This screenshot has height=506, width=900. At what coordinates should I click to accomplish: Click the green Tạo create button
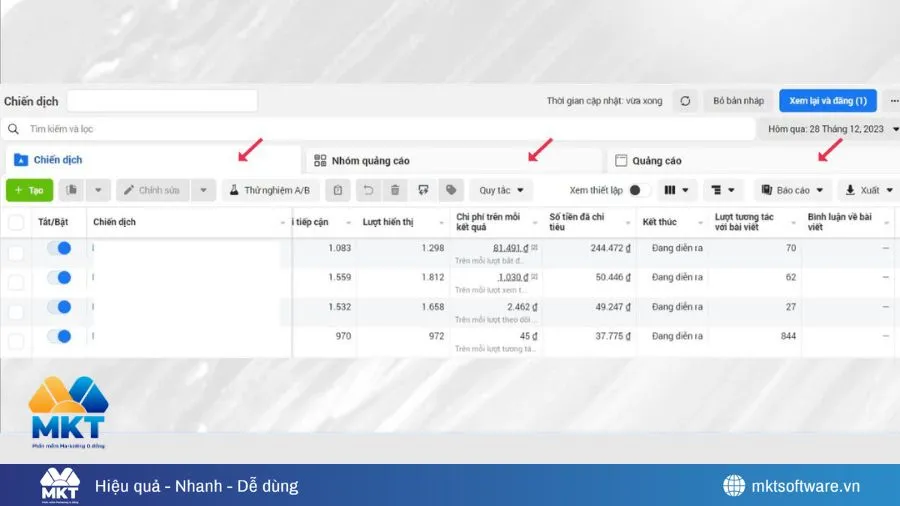point(29,190)
